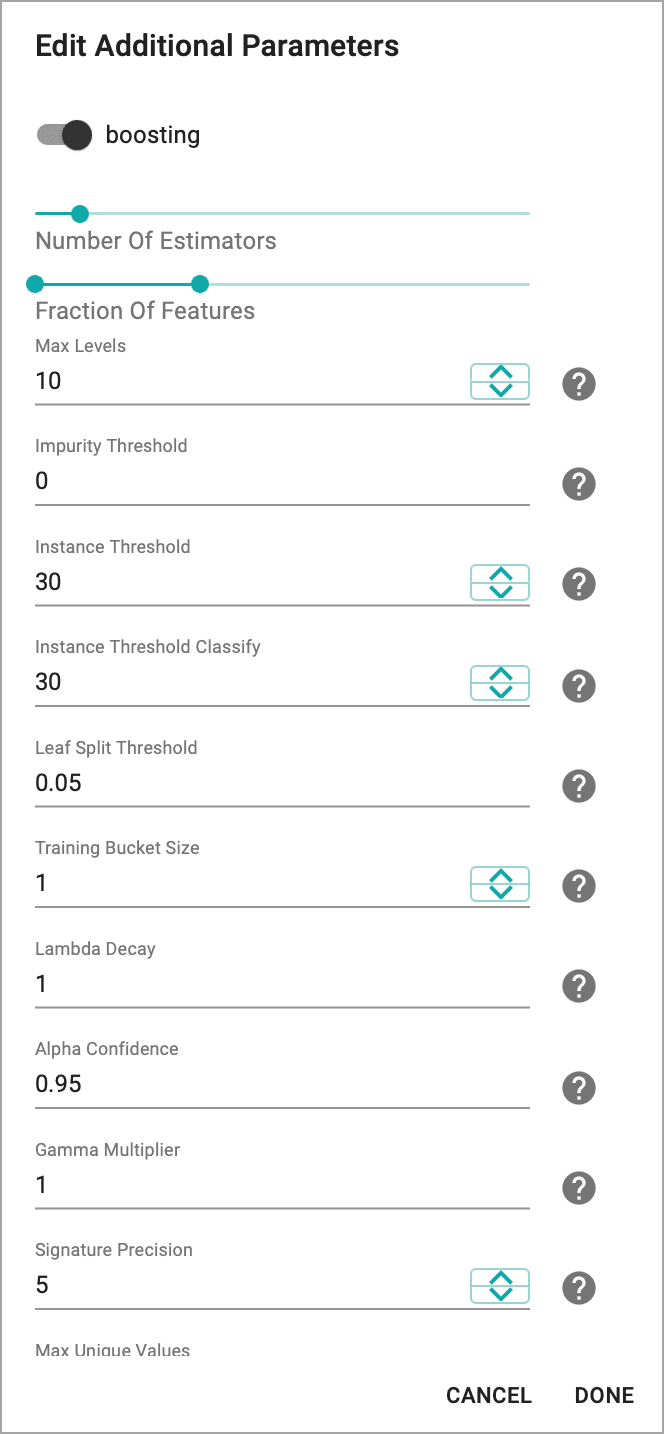
Task: Decrease Signature Precision with down arrow
Action: (x=500, y=1294)
